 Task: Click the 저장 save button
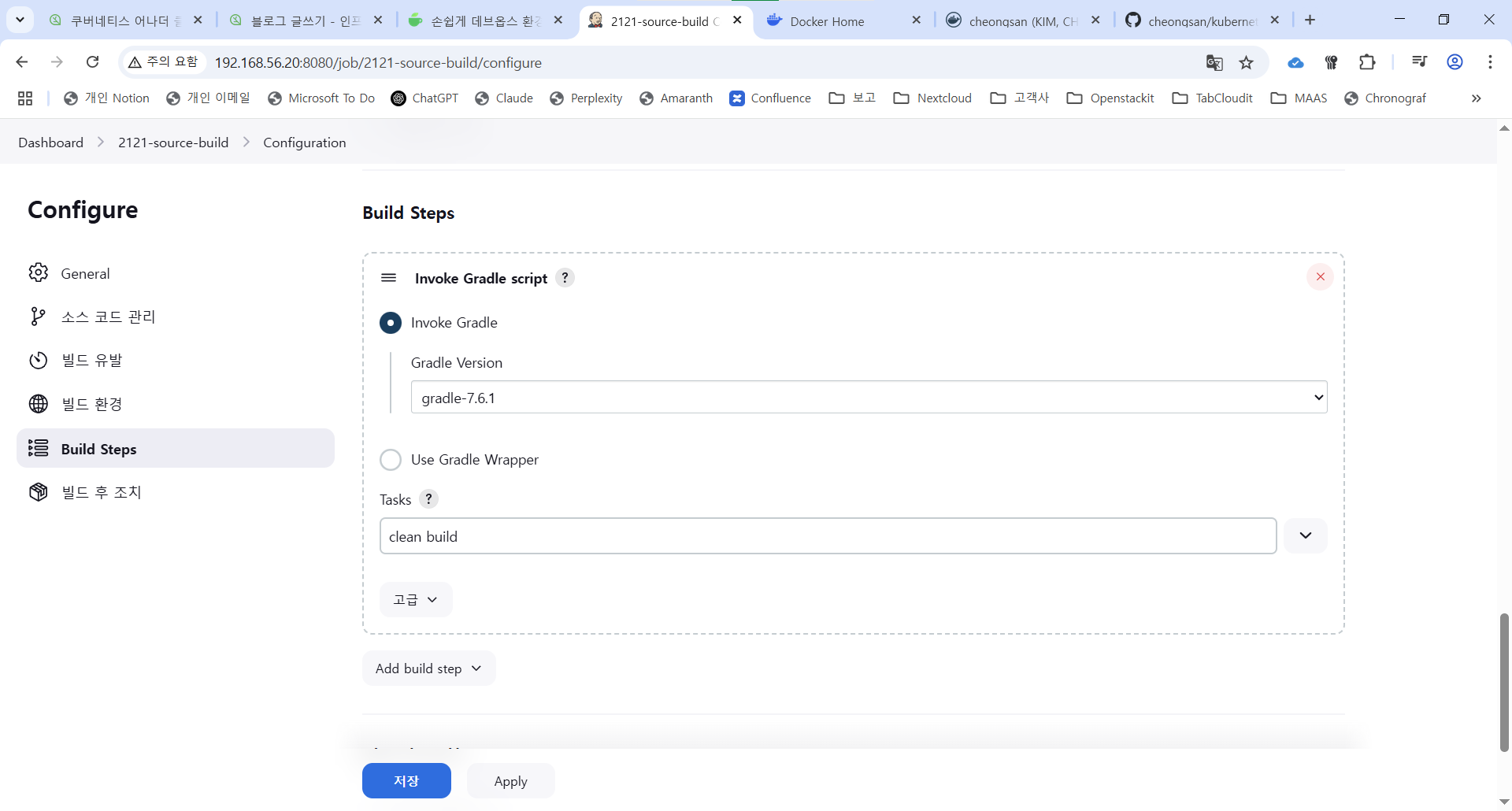406,781
